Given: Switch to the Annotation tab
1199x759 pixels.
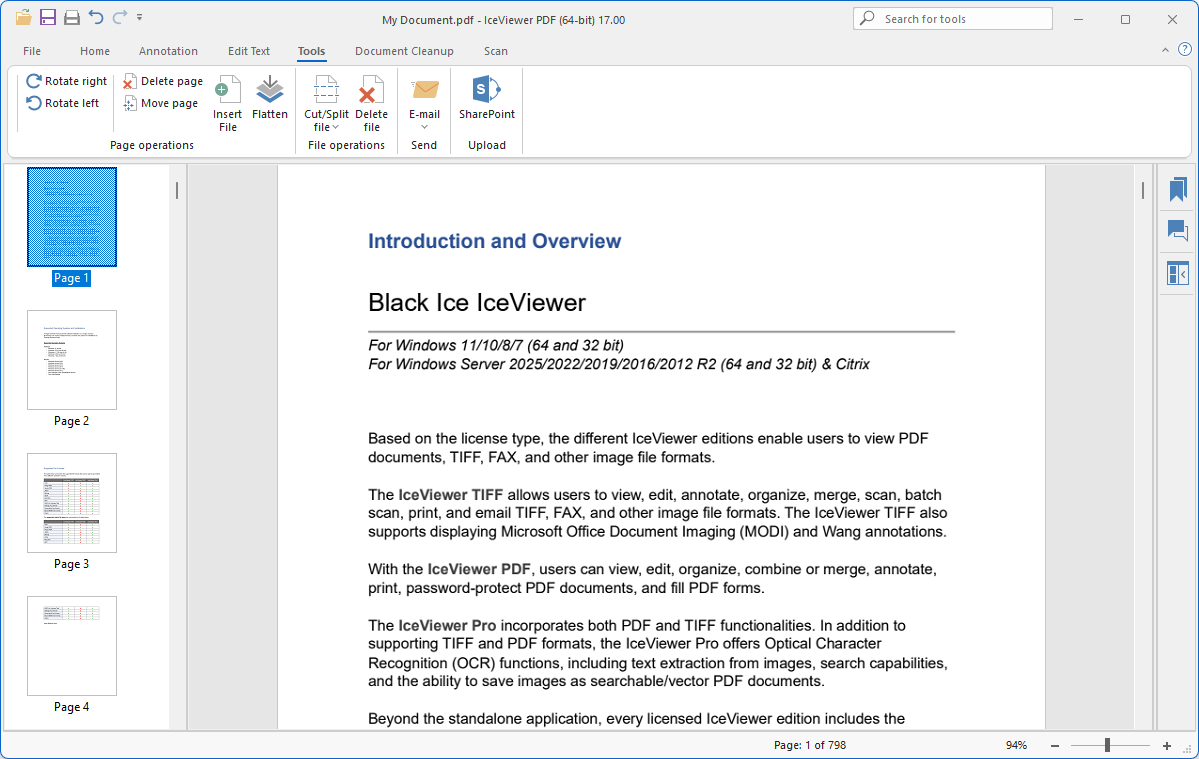Looking at the screenshot, I should 168,51.
